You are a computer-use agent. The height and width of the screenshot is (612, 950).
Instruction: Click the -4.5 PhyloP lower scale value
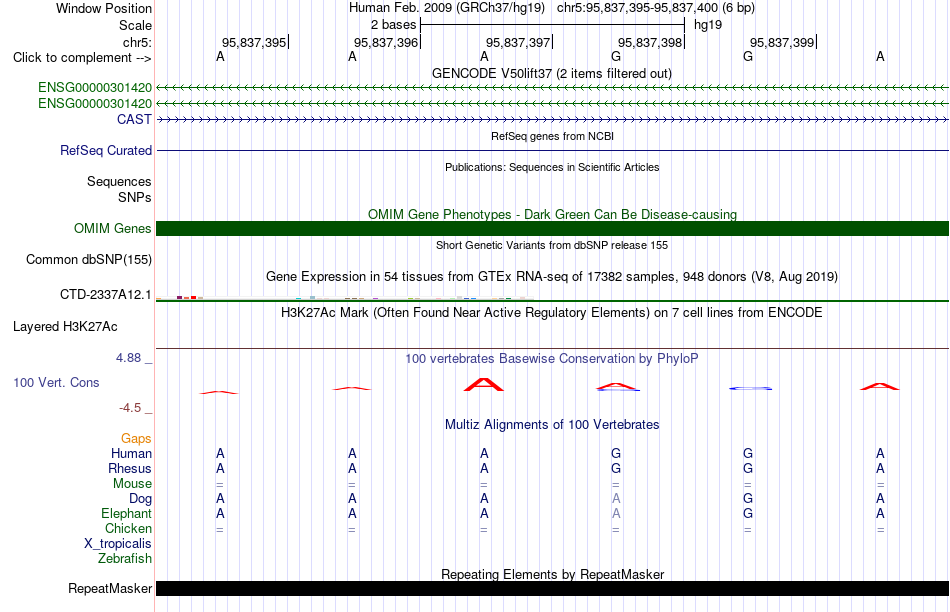[130, 408]
